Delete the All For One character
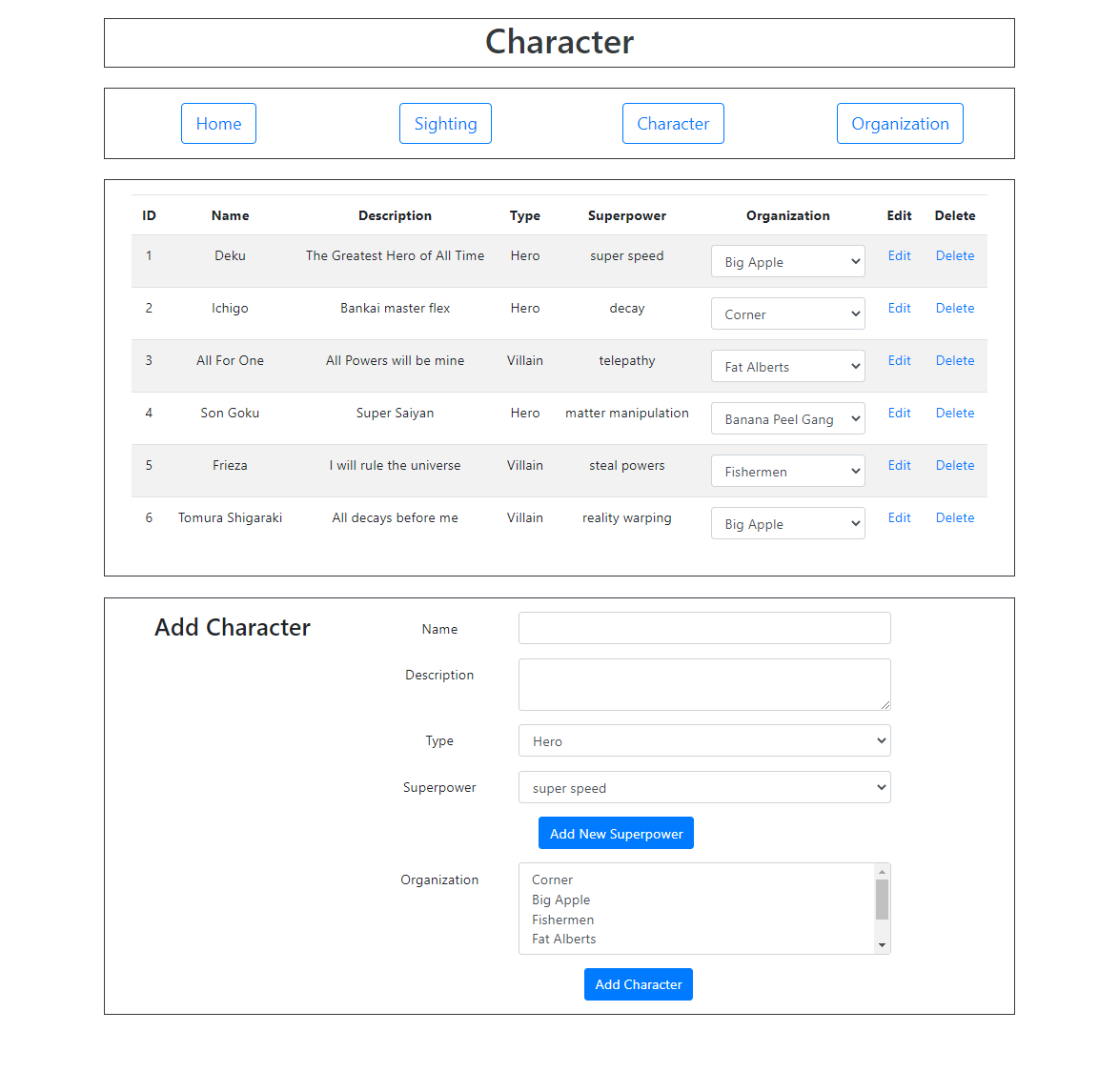 tap(955, 360)
